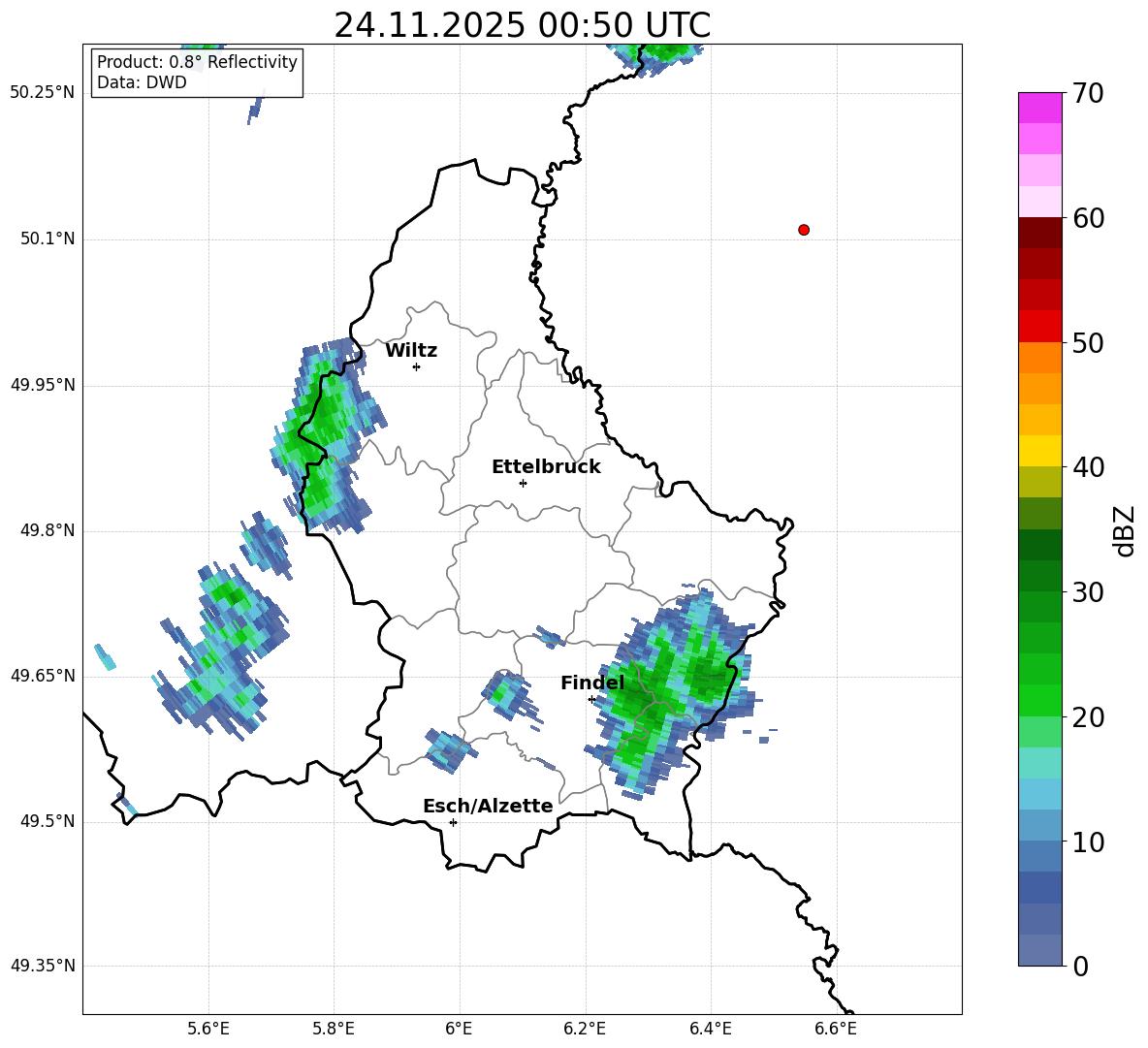Click the orange swatch just below 50 dBZ

(x=1040, y=358)
